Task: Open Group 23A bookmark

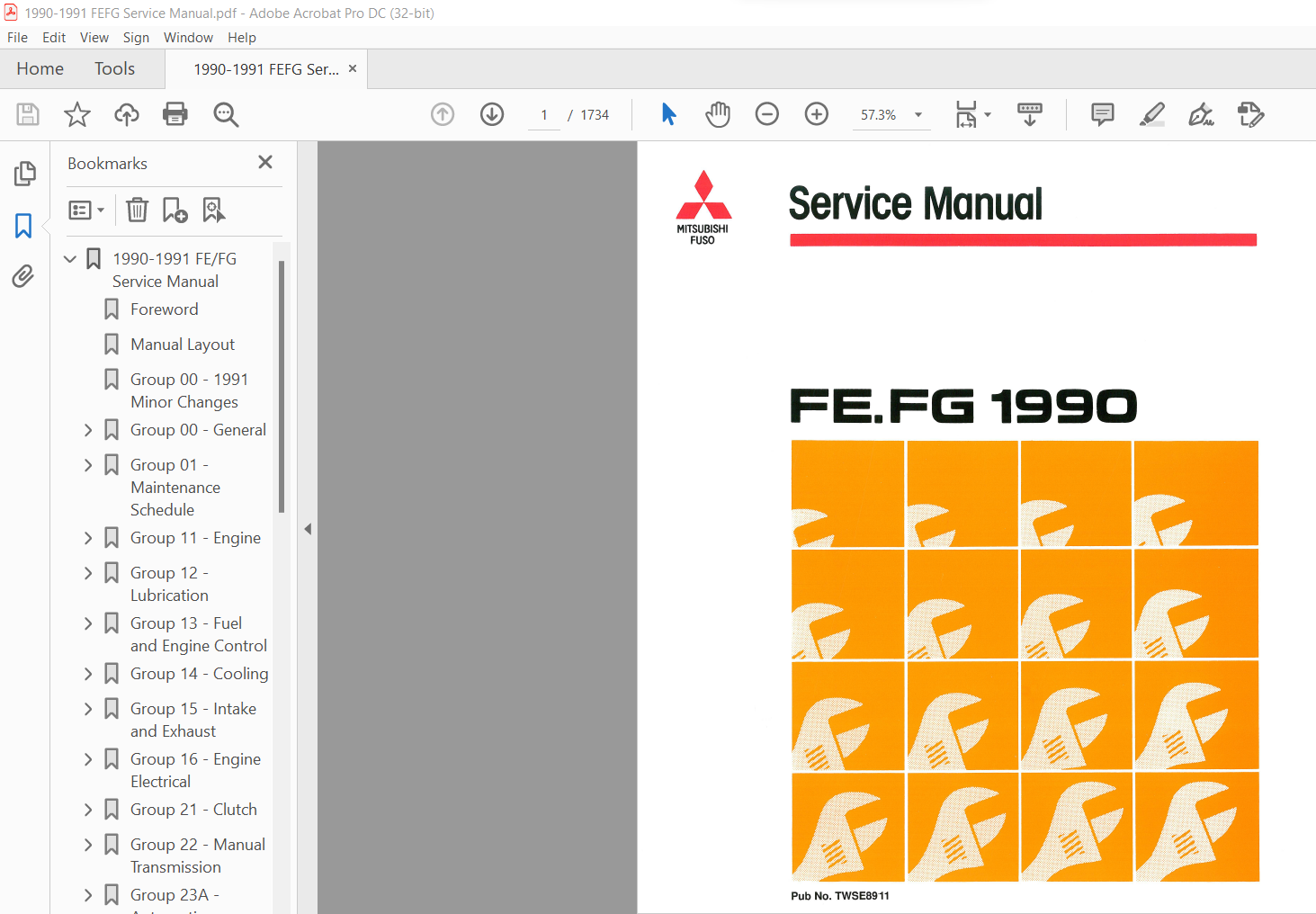Action: pos(175,895)
